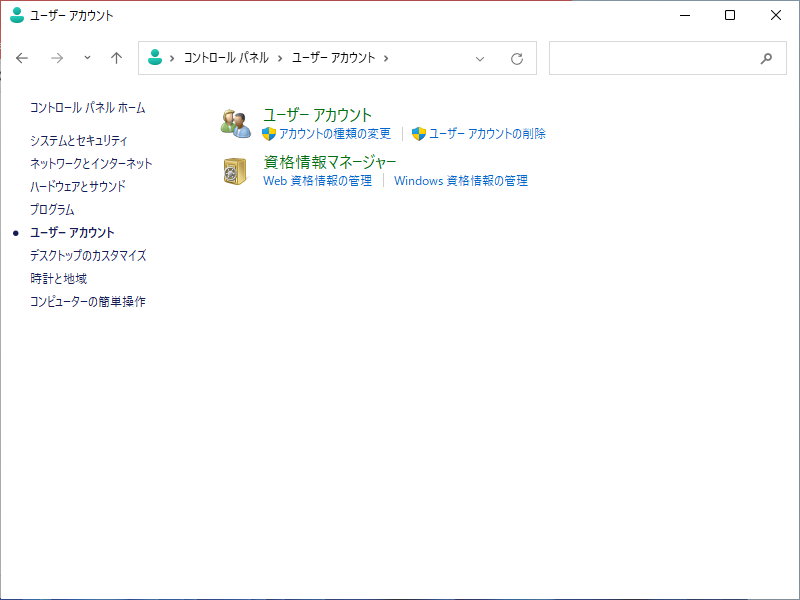This screenshot has width=800, height=600.
Task: Select ユーザー アカウント breadcrumb in the address bar
Action: (x=333, y=58)
